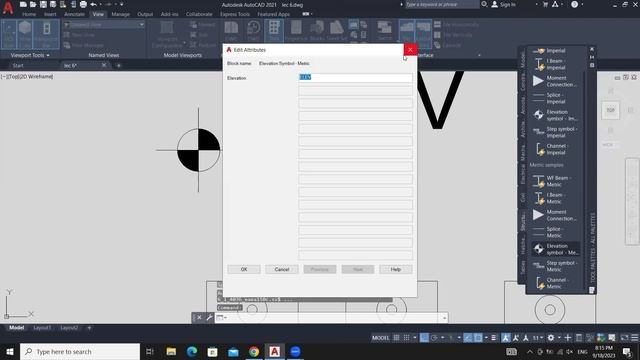This screenshot has width=640, height=360.
Task: Click the Windows Start button
Action: coord(10,351)
